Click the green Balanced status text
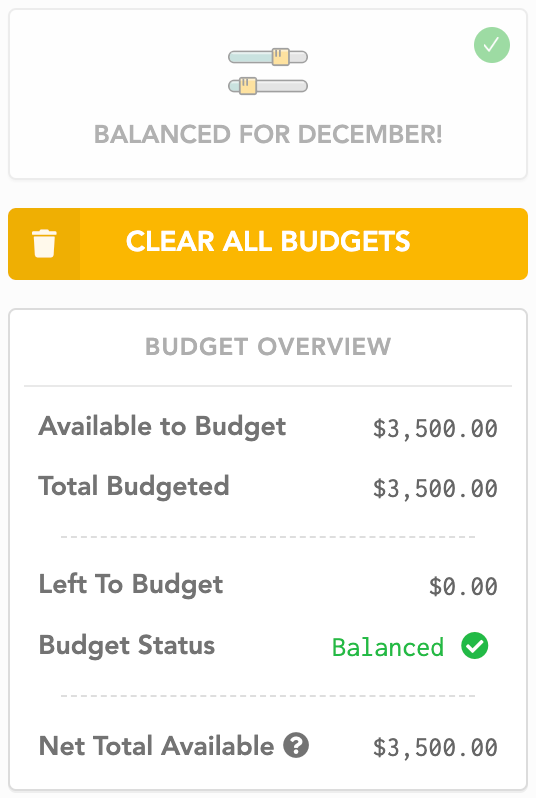The width and height of the screenshot is (536, 798). tap(388, 647)
